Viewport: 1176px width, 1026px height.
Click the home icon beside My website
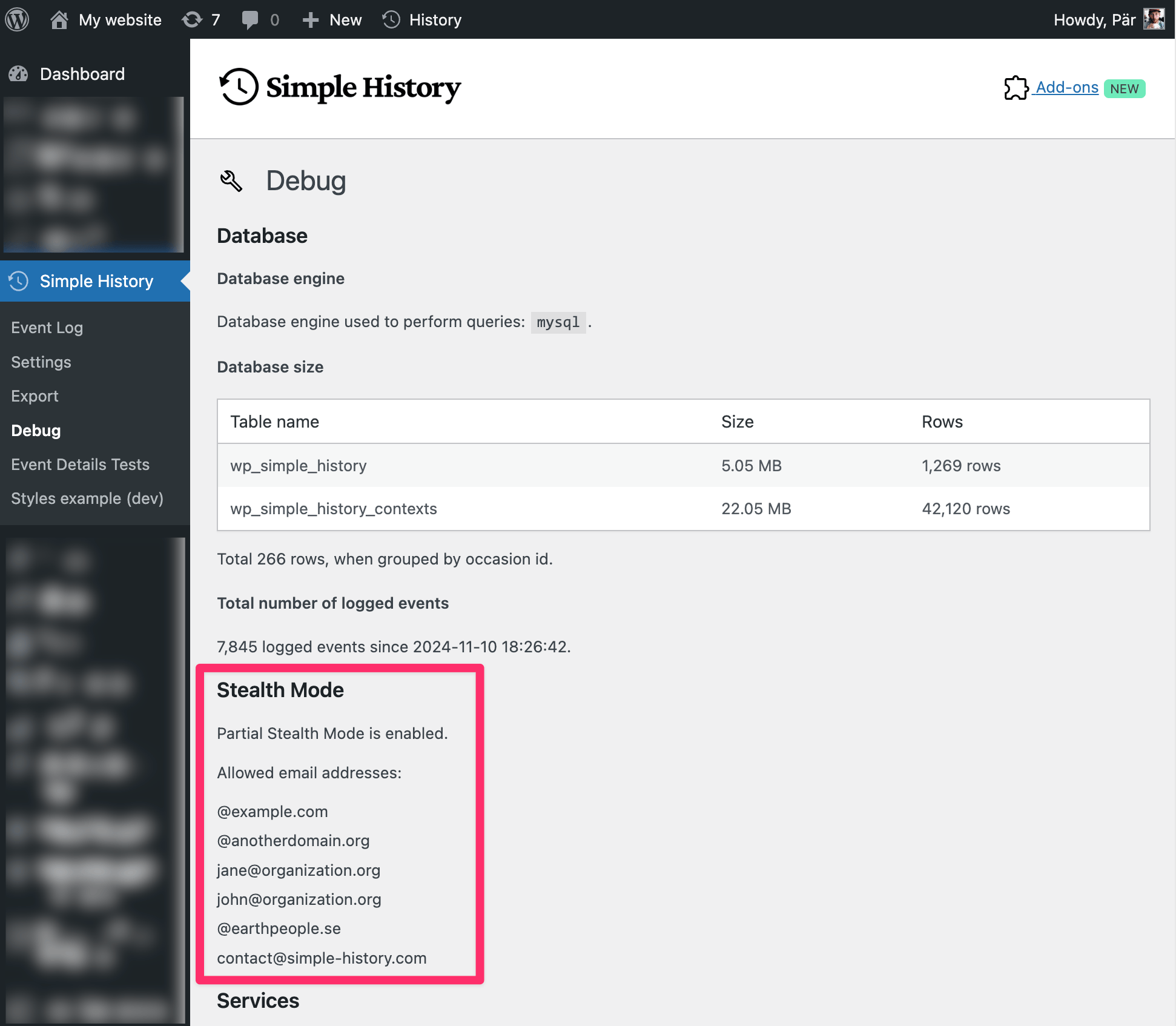point(59,19)
